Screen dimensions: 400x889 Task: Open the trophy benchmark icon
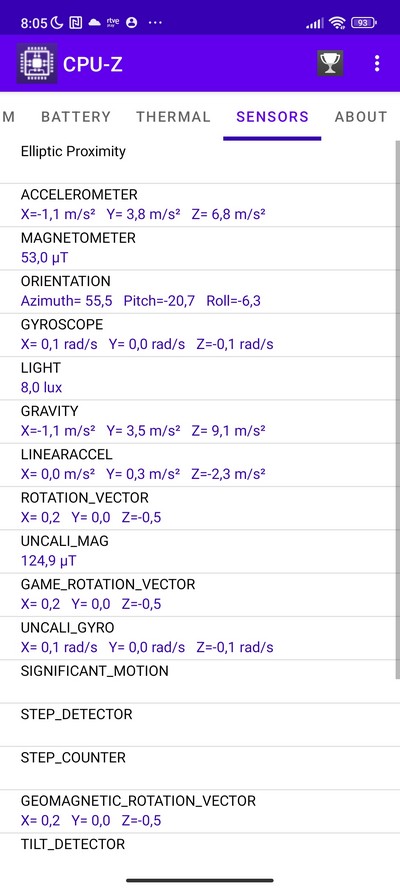tap(330, 64)
